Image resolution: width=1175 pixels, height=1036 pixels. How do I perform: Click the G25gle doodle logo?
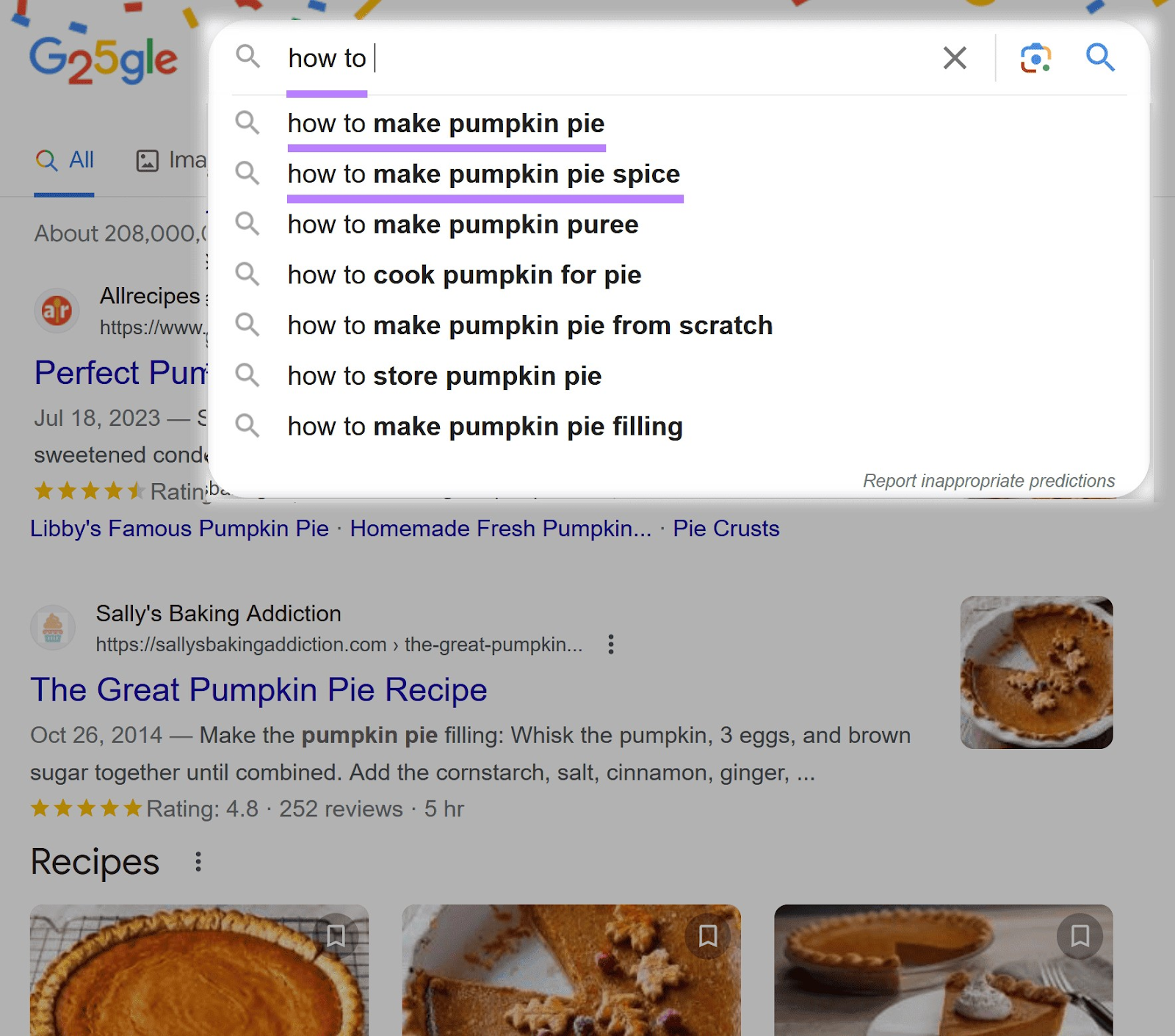pos(103,59)
